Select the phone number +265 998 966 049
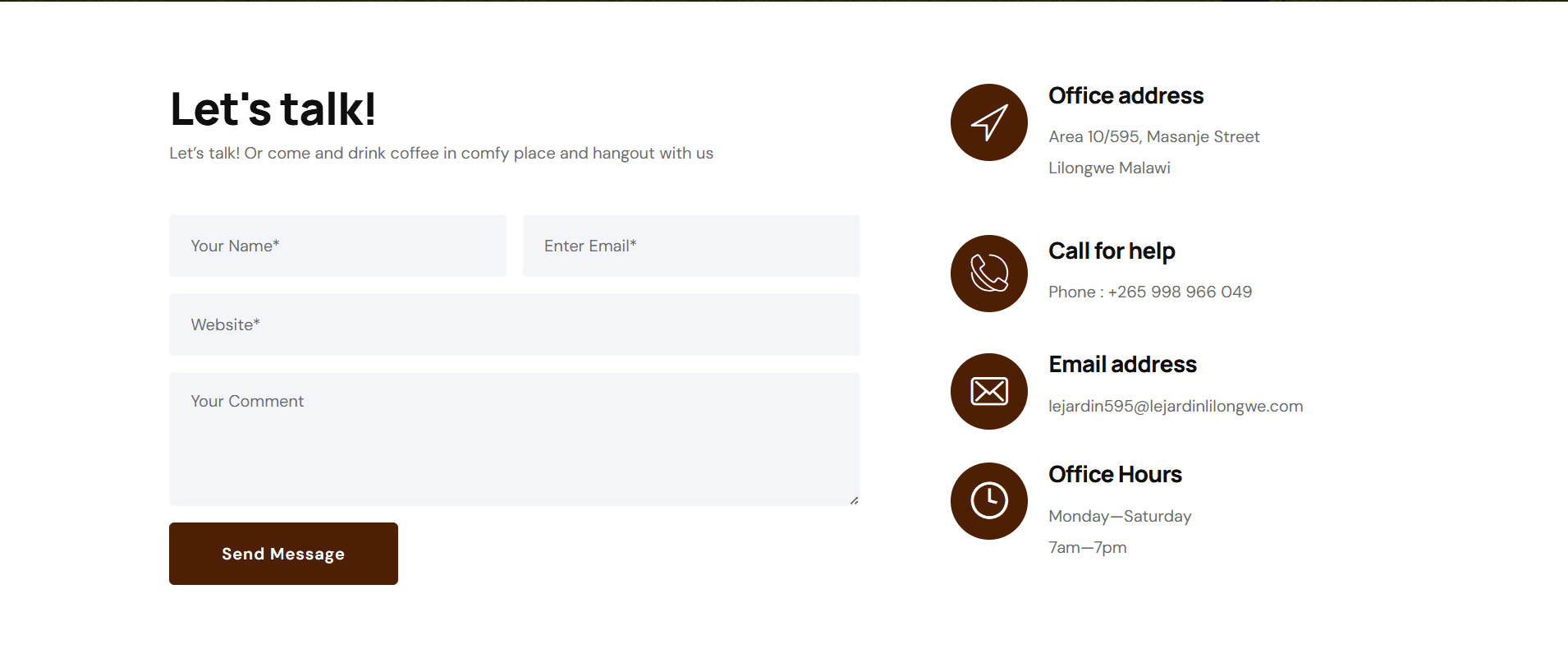 point(1180,292)
